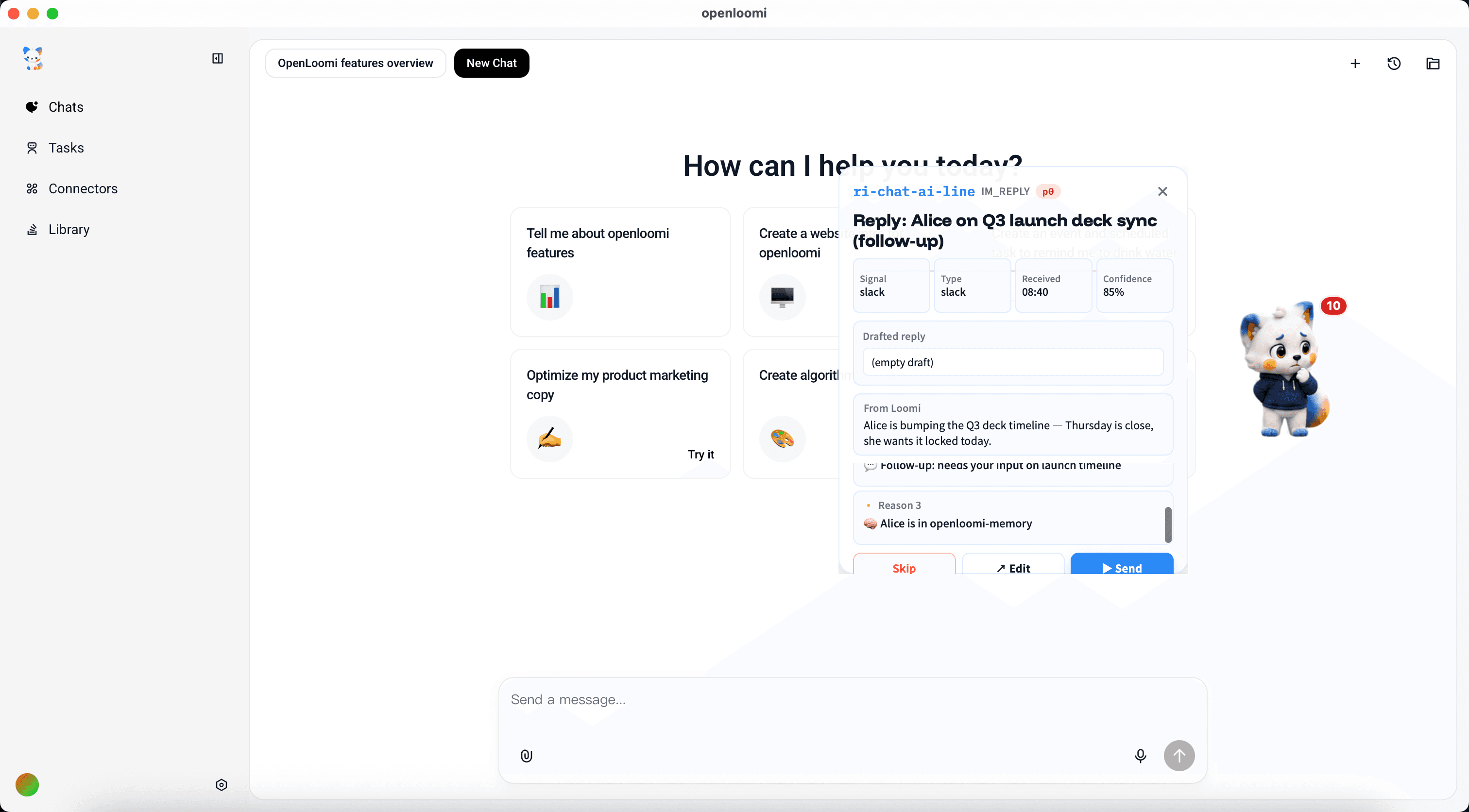Image resolution: width=1469 pixels, height=812 pixels.
Task: Focus the Send a message input
Action: point(853,700)
